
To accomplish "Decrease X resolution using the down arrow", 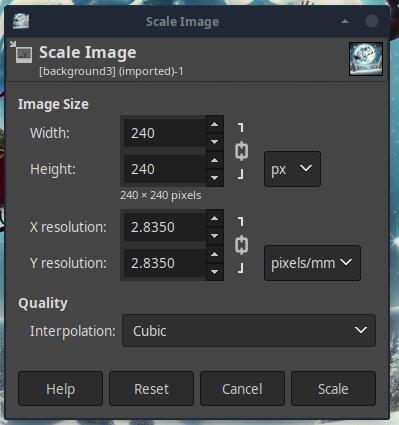I will 215,236.
